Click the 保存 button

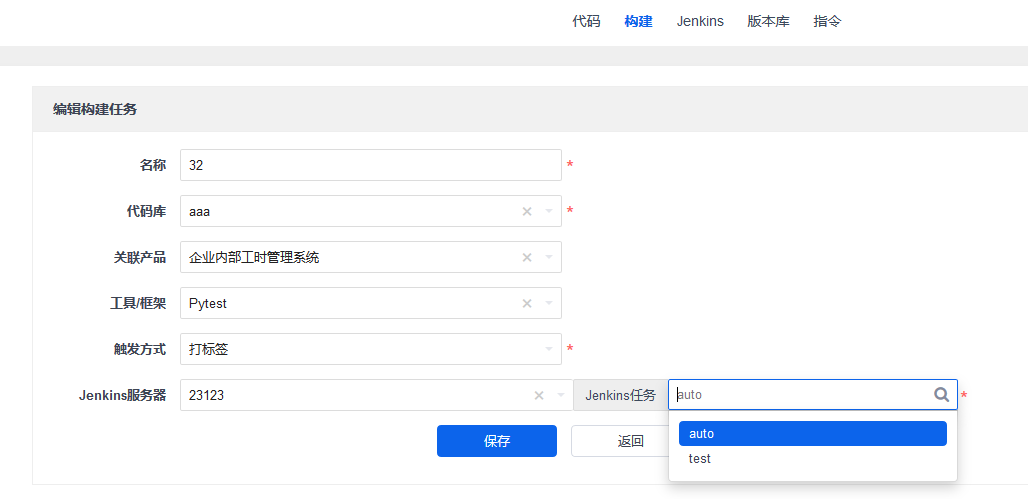497,441
